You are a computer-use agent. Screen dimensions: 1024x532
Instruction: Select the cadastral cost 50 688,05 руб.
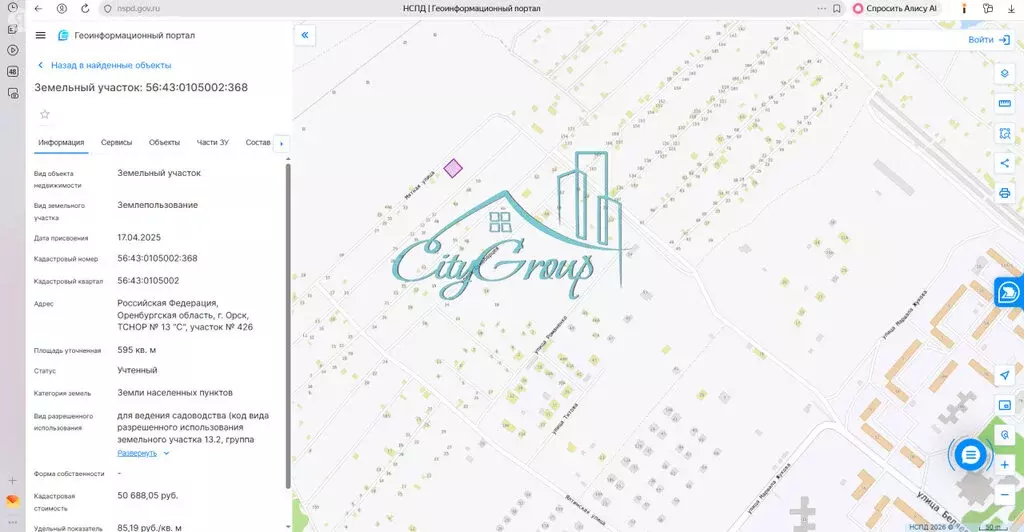148,495
